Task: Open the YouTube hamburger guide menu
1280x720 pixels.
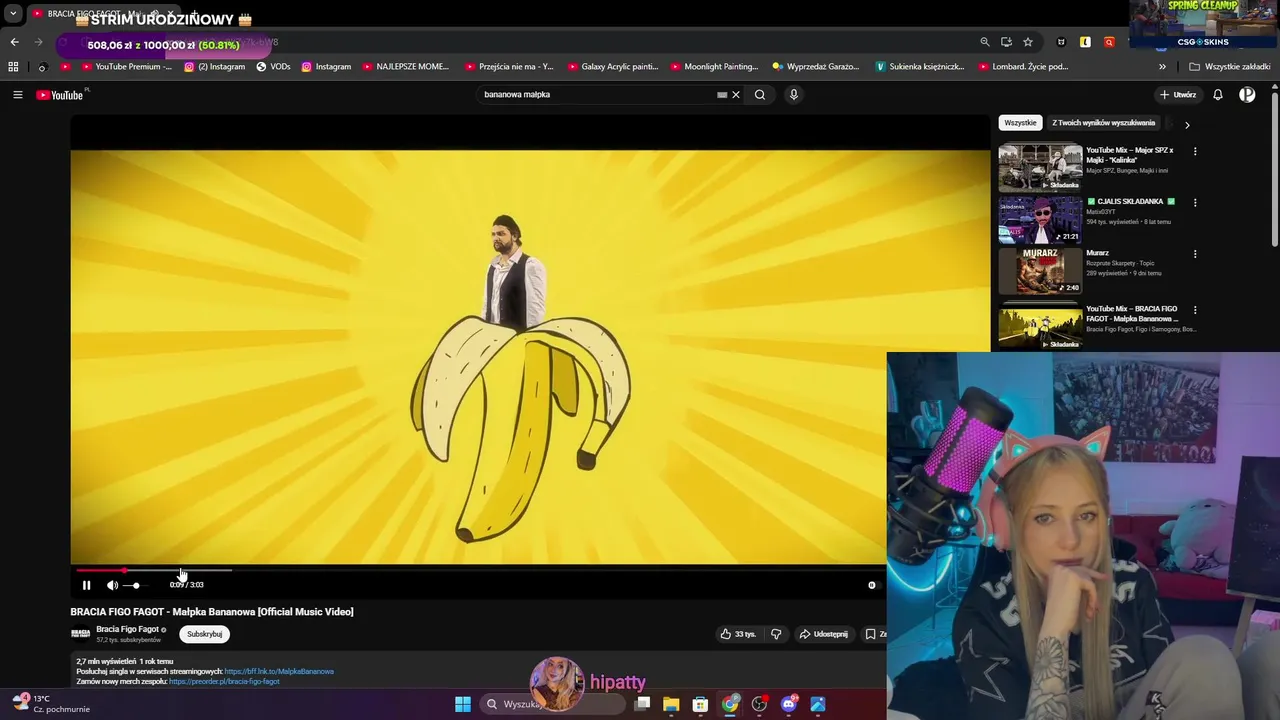Action: click(17, 95)
